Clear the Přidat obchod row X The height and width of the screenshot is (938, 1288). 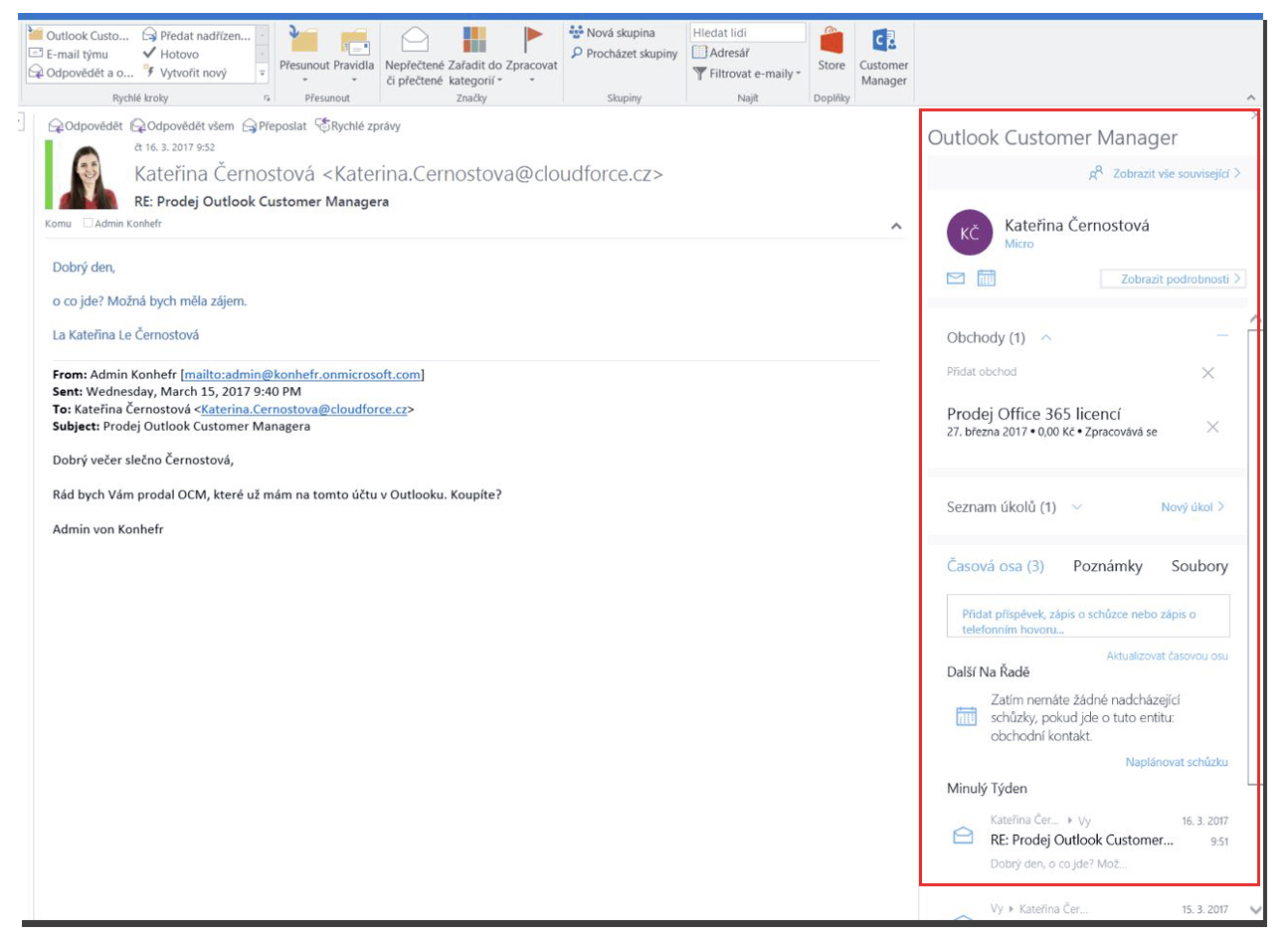point(1208,373)
